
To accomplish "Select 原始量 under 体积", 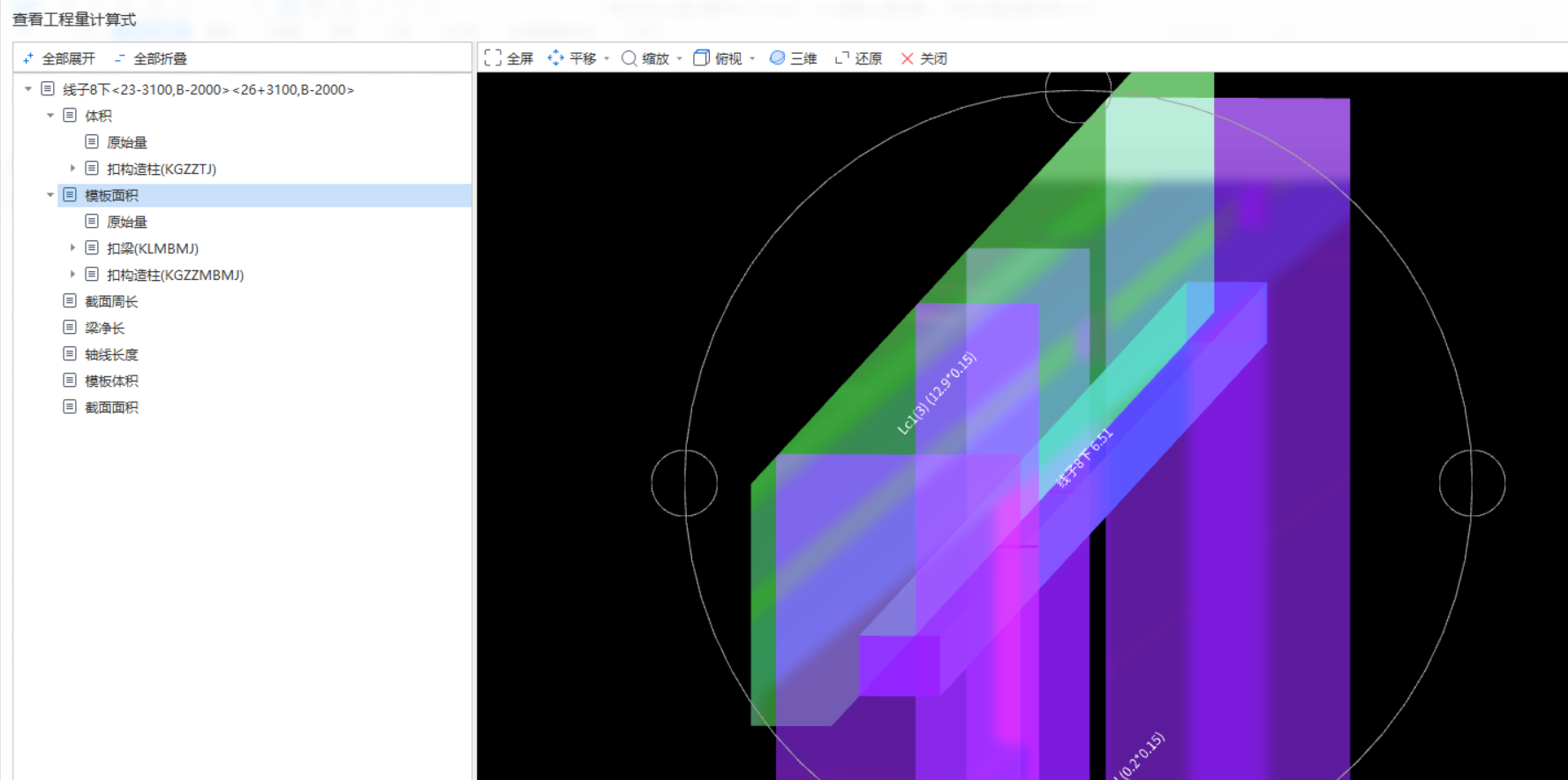I will pos(127,142).
